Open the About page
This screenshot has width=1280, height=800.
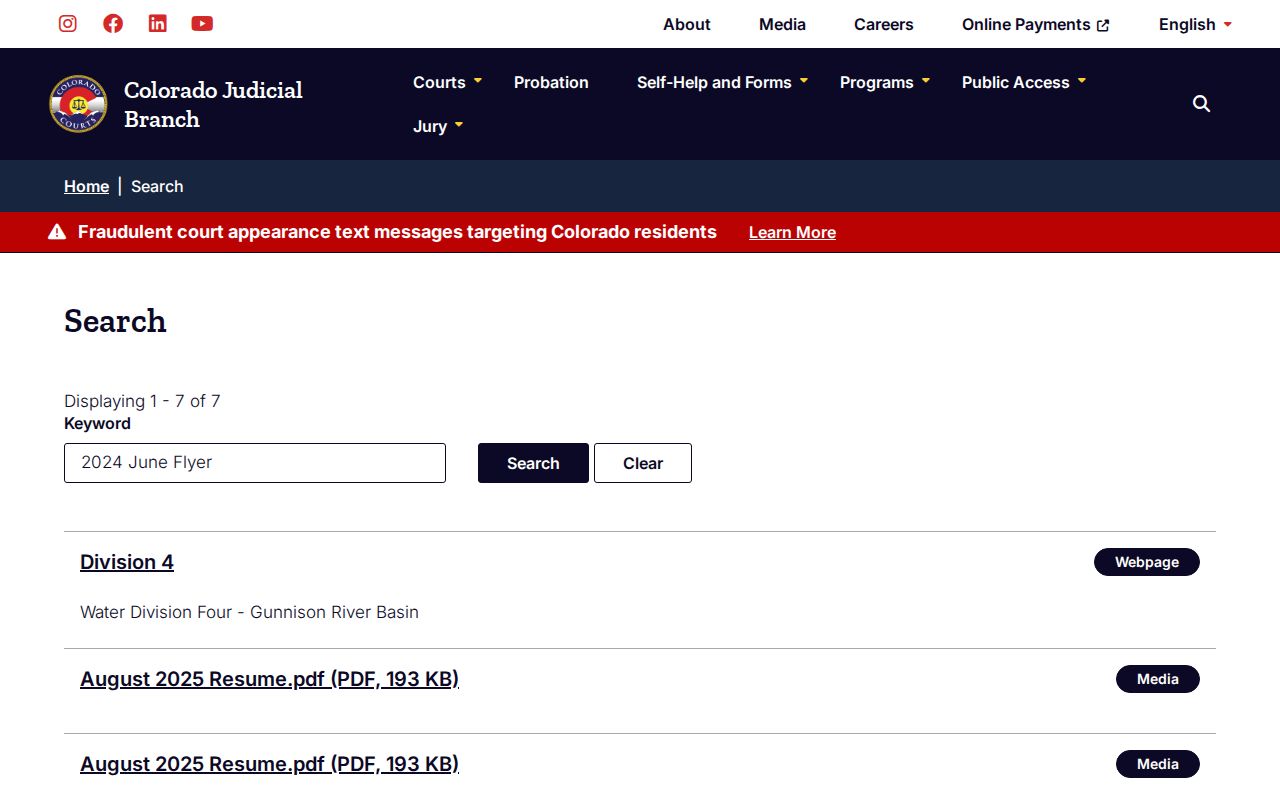coord(687,24)
